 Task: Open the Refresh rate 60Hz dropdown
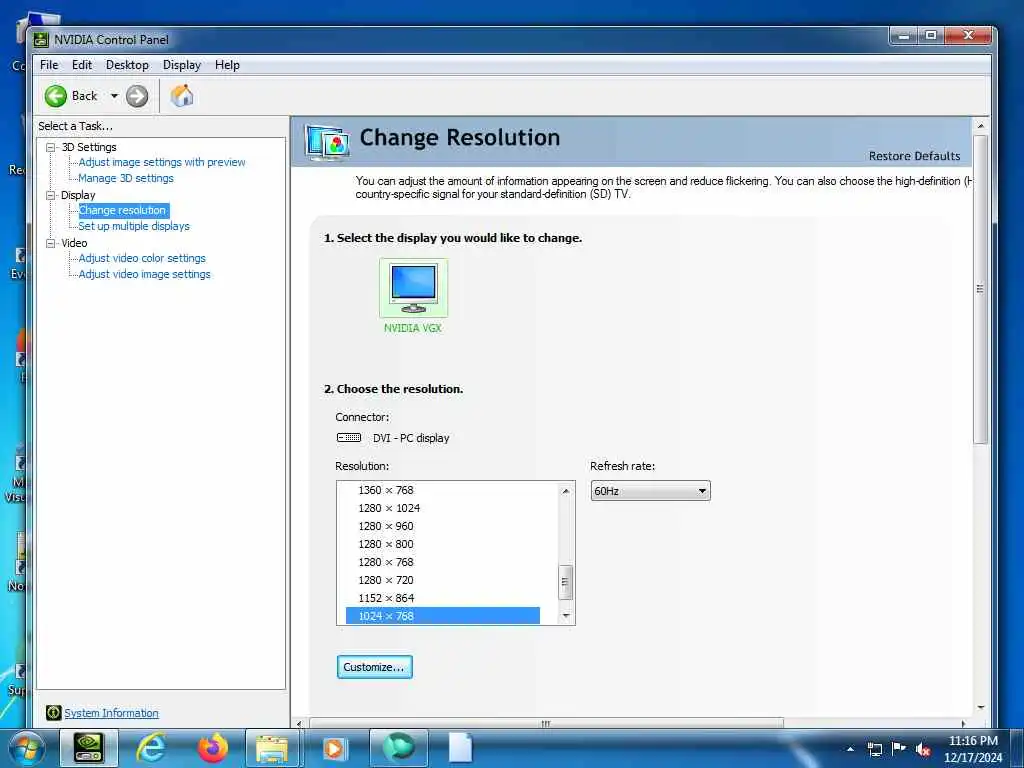(650, 491)
